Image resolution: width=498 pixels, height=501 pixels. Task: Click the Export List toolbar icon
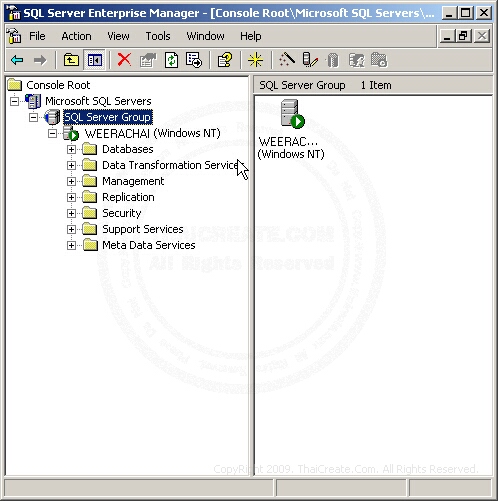194,60
